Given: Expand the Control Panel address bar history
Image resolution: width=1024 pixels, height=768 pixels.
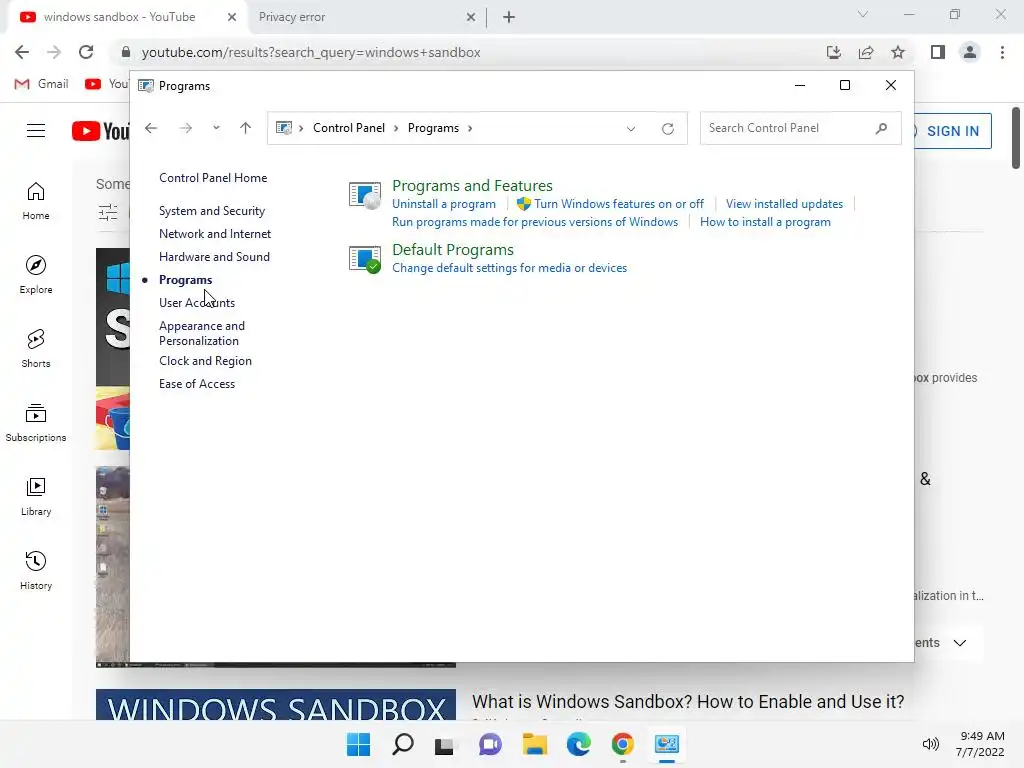Looking at the screenshot, I should (631, 129).
